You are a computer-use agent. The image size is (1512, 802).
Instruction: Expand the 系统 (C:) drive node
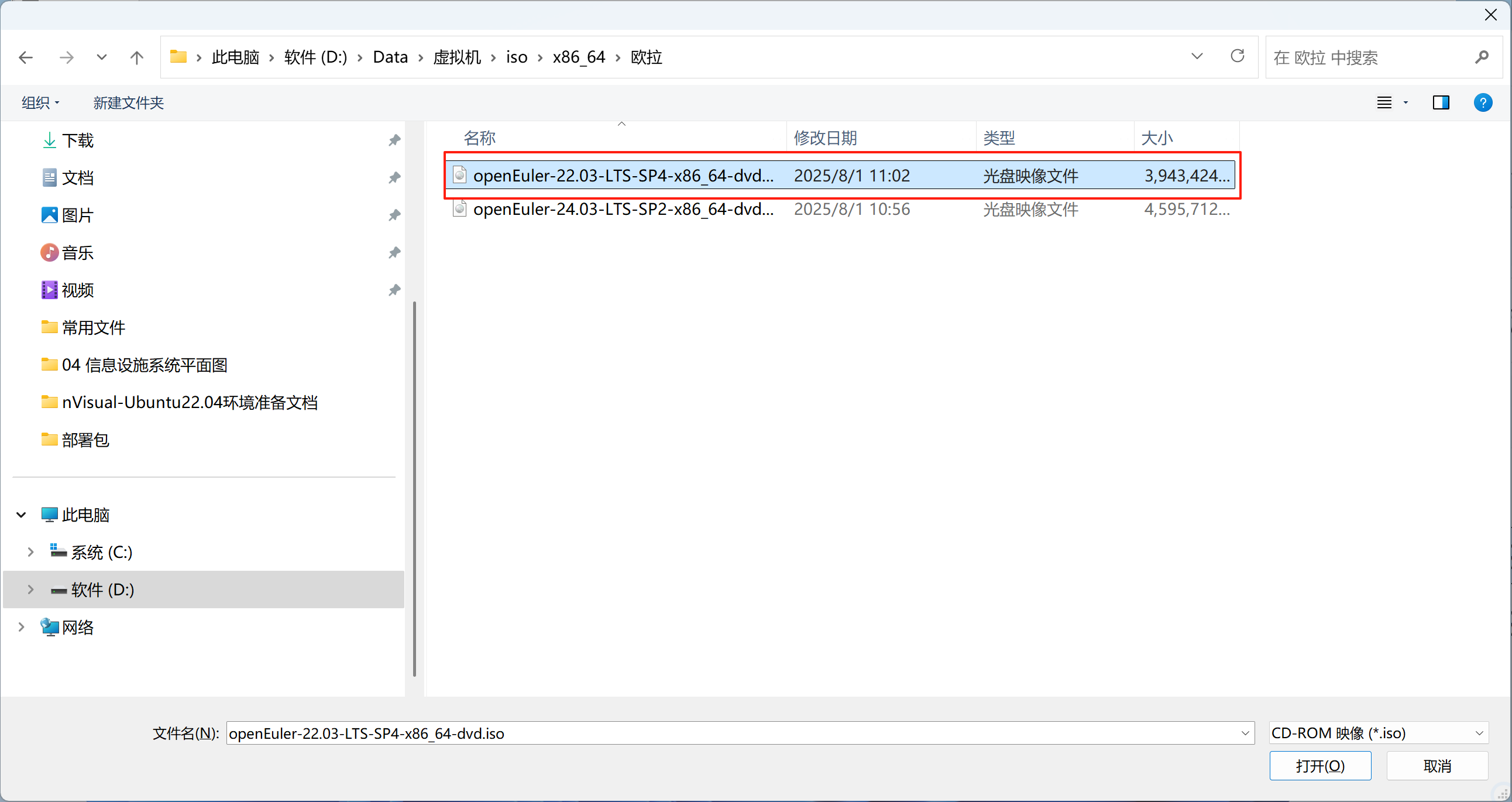tap(30, 552)
